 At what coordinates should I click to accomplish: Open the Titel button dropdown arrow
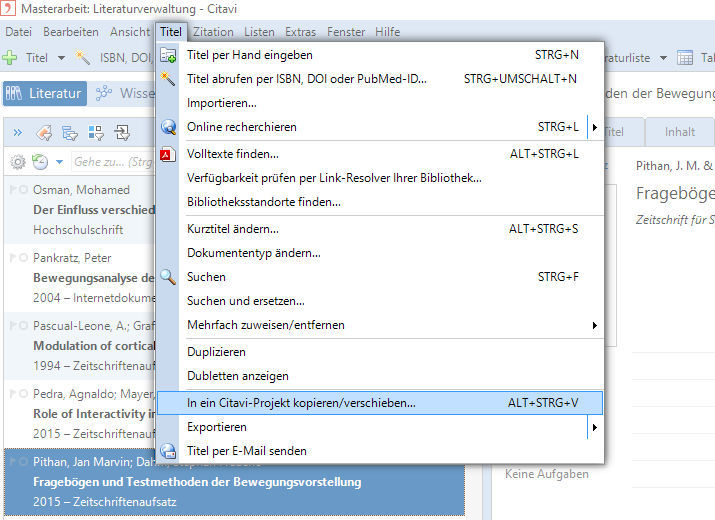point(61,58)
